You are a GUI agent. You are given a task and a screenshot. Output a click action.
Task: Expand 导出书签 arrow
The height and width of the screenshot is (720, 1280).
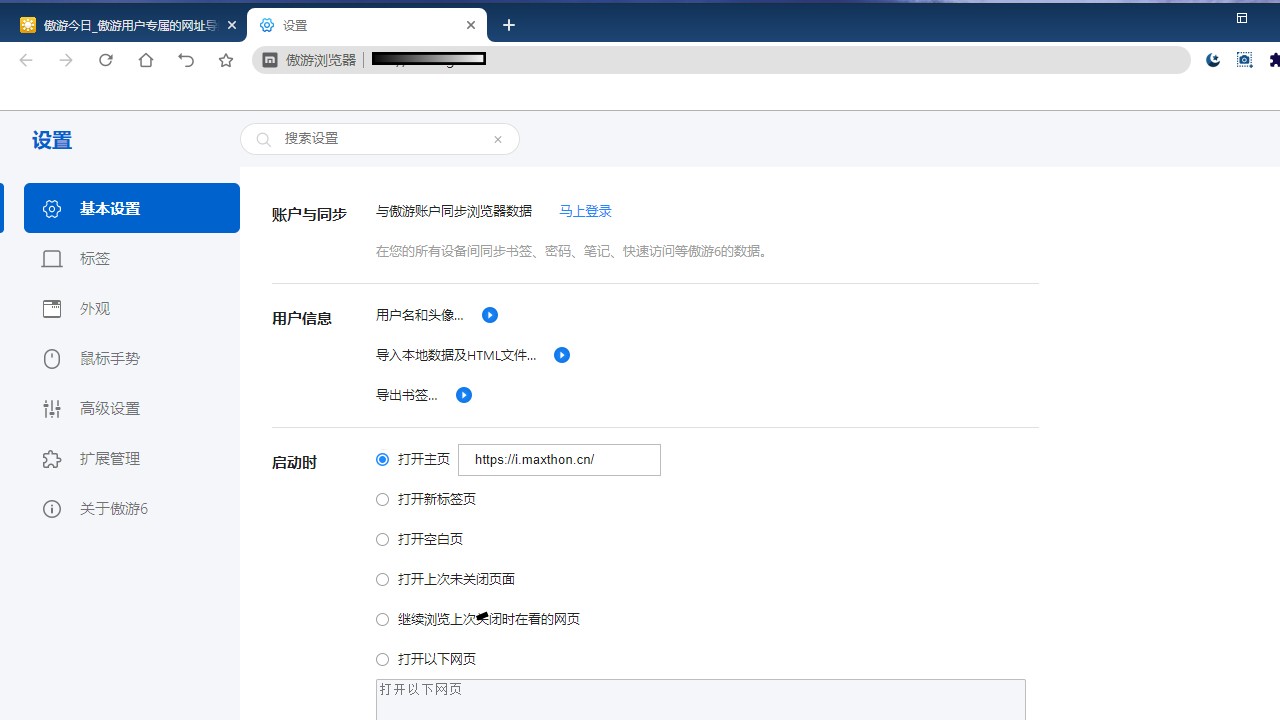click(464, 395)
